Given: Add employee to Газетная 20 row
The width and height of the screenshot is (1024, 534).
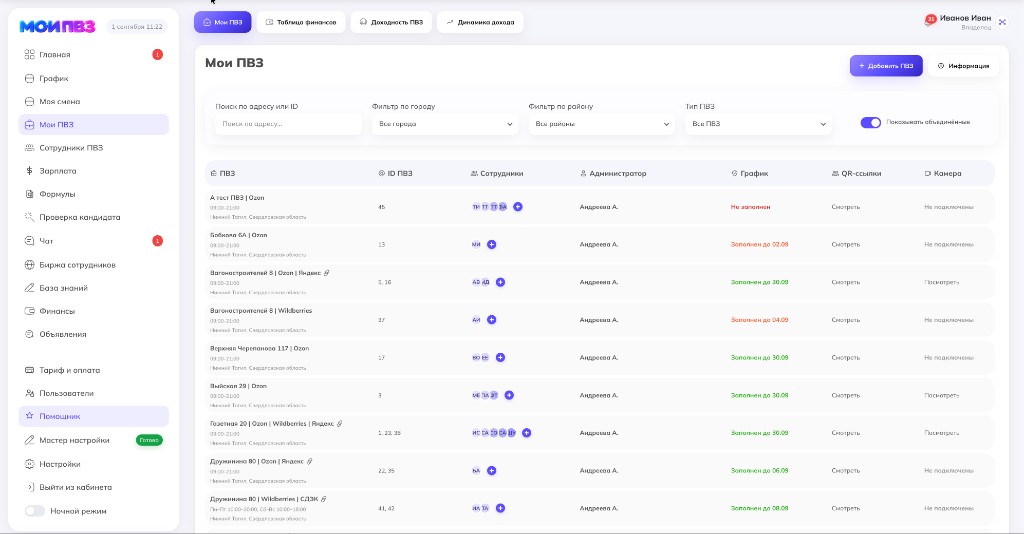Looking at the screenshot, I should [x=526, y=433].
